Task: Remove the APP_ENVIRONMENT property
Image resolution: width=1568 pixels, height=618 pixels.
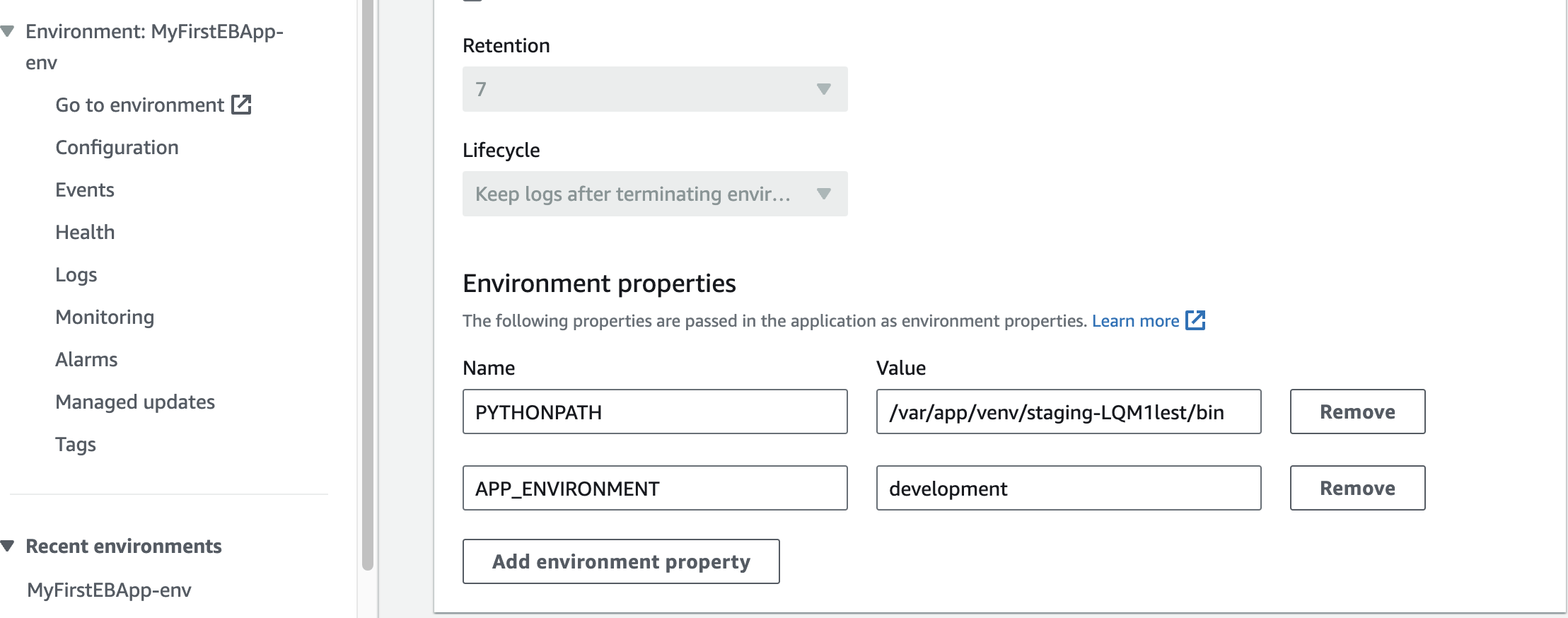Action: tap(1357, 488)
